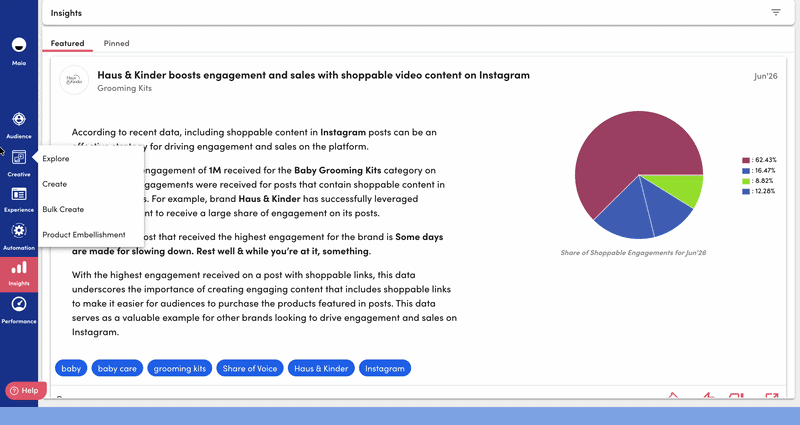
Task: Open the Maia assistant icon
Action: [19, 45]
